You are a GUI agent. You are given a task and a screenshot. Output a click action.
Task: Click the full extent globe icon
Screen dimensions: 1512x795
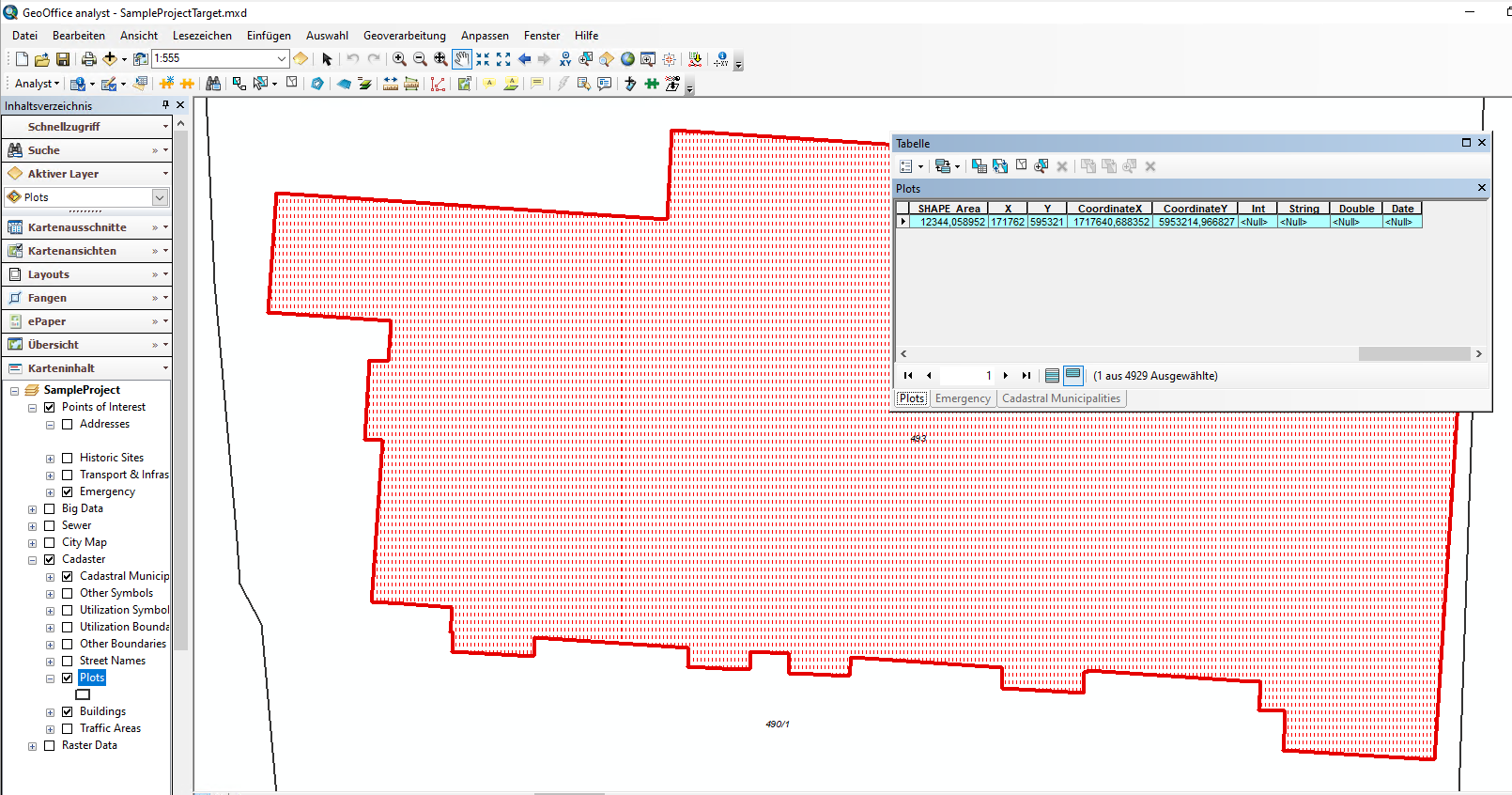[x=627, y=59]
